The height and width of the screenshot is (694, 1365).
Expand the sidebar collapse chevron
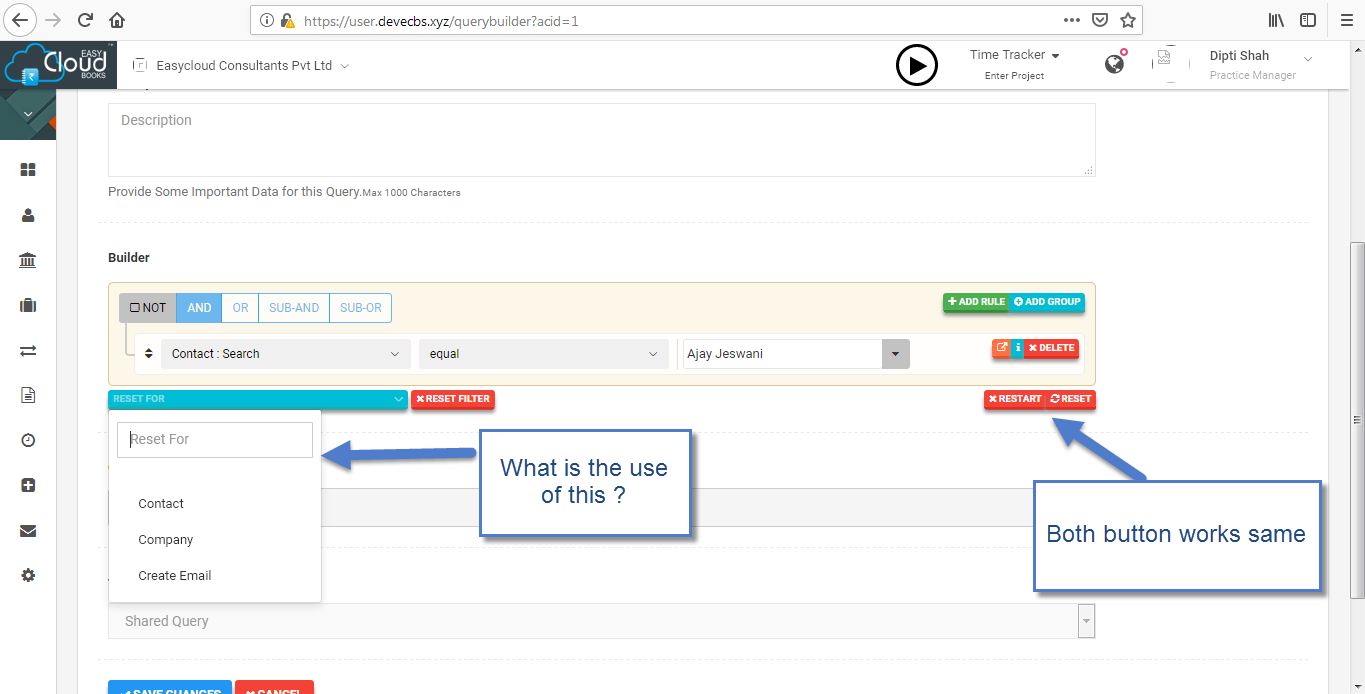(x=28, y=115)
